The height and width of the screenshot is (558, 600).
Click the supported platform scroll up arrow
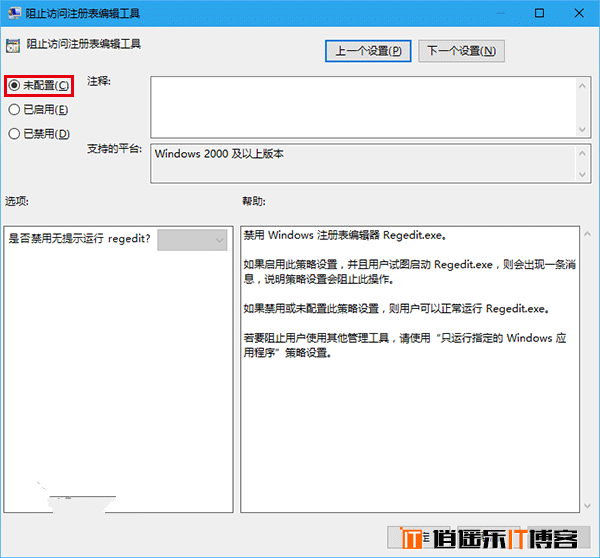582,153
